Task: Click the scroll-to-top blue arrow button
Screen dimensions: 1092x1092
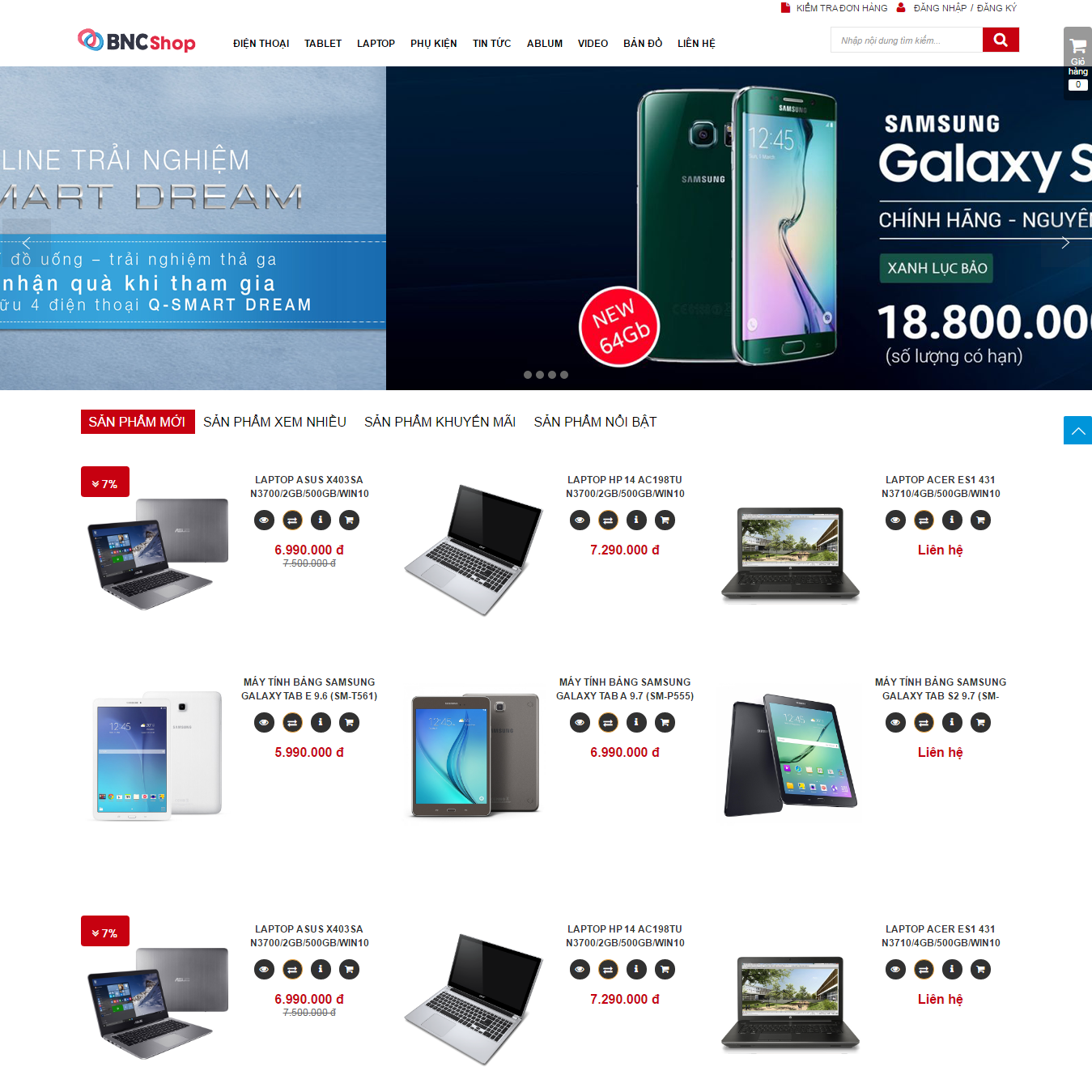Action: [x=1077, y=431]
